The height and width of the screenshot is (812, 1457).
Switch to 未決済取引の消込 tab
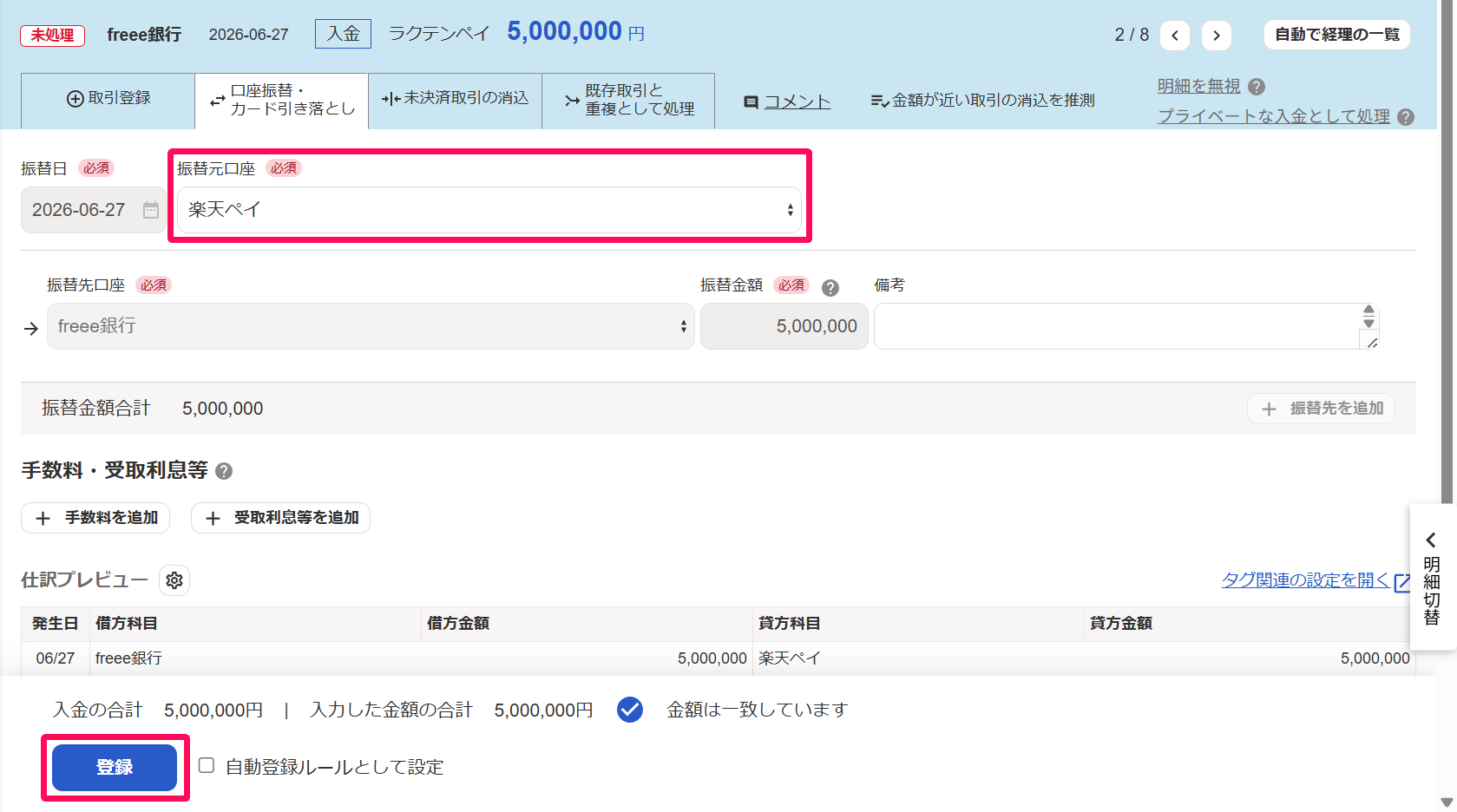[x=456, y=99]
